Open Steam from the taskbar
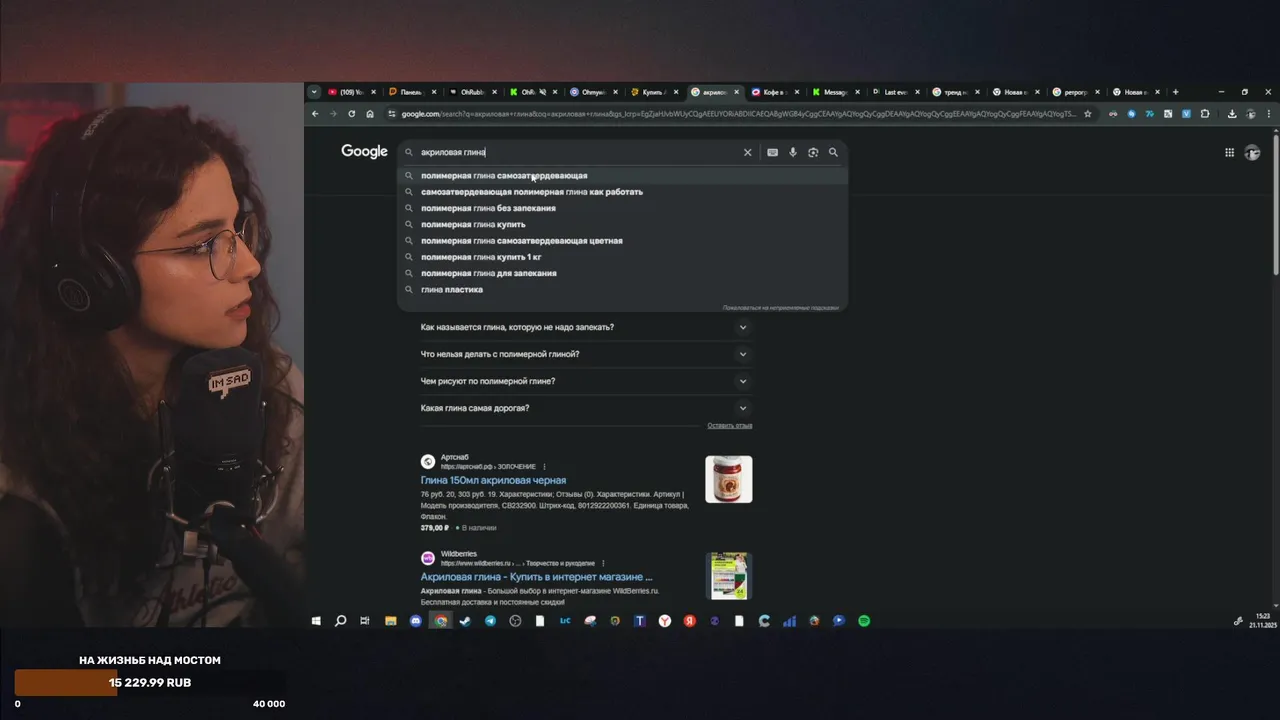The width and height of the screenshot is (1280, 720). point(465,621)
